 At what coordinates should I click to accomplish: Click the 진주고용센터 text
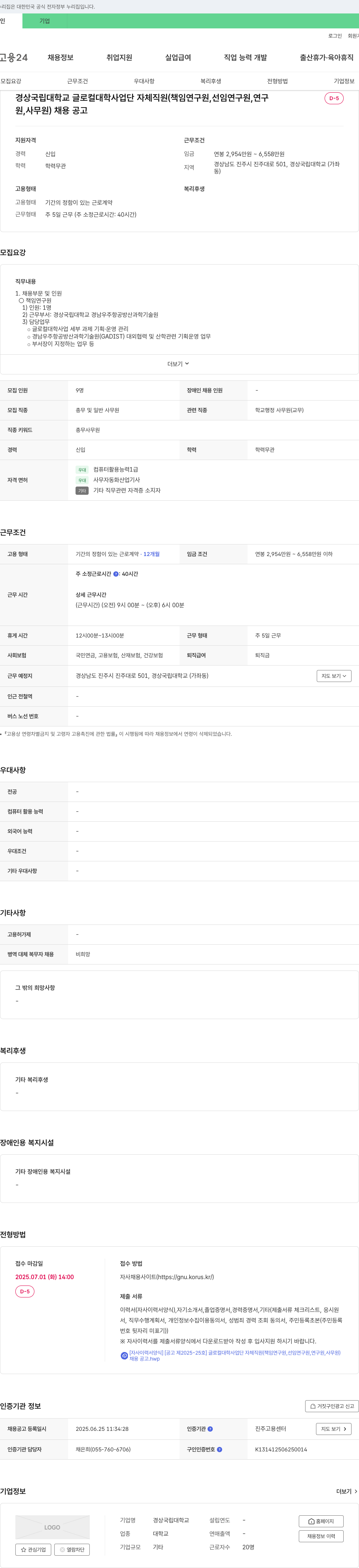(271, 1429)
